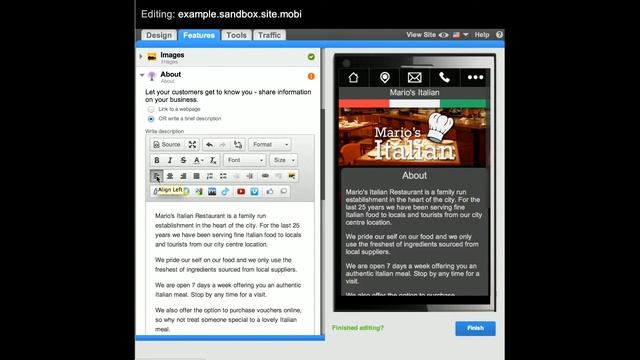Click the decrease indent icon
Image resolution: width=640 pixels, height=360 pixels.
point(236,176)
